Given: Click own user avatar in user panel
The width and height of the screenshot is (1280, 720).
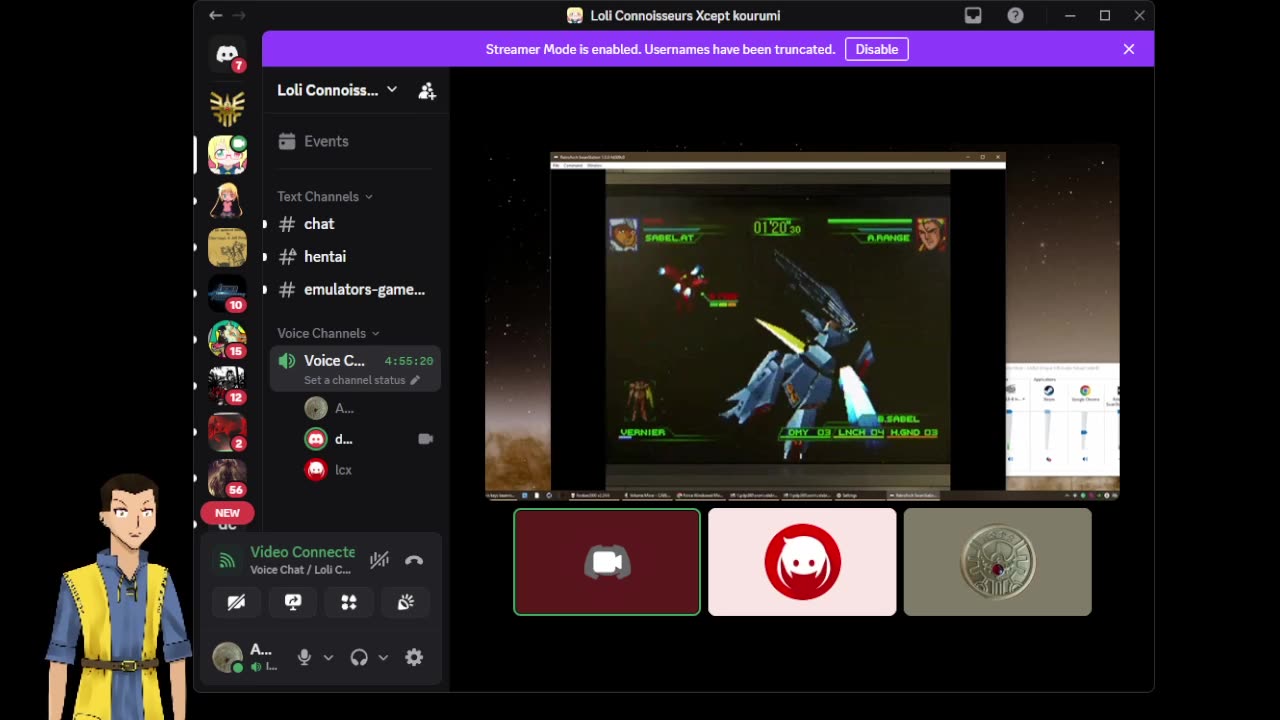Looking at the screenshot, I should [227, 657].
